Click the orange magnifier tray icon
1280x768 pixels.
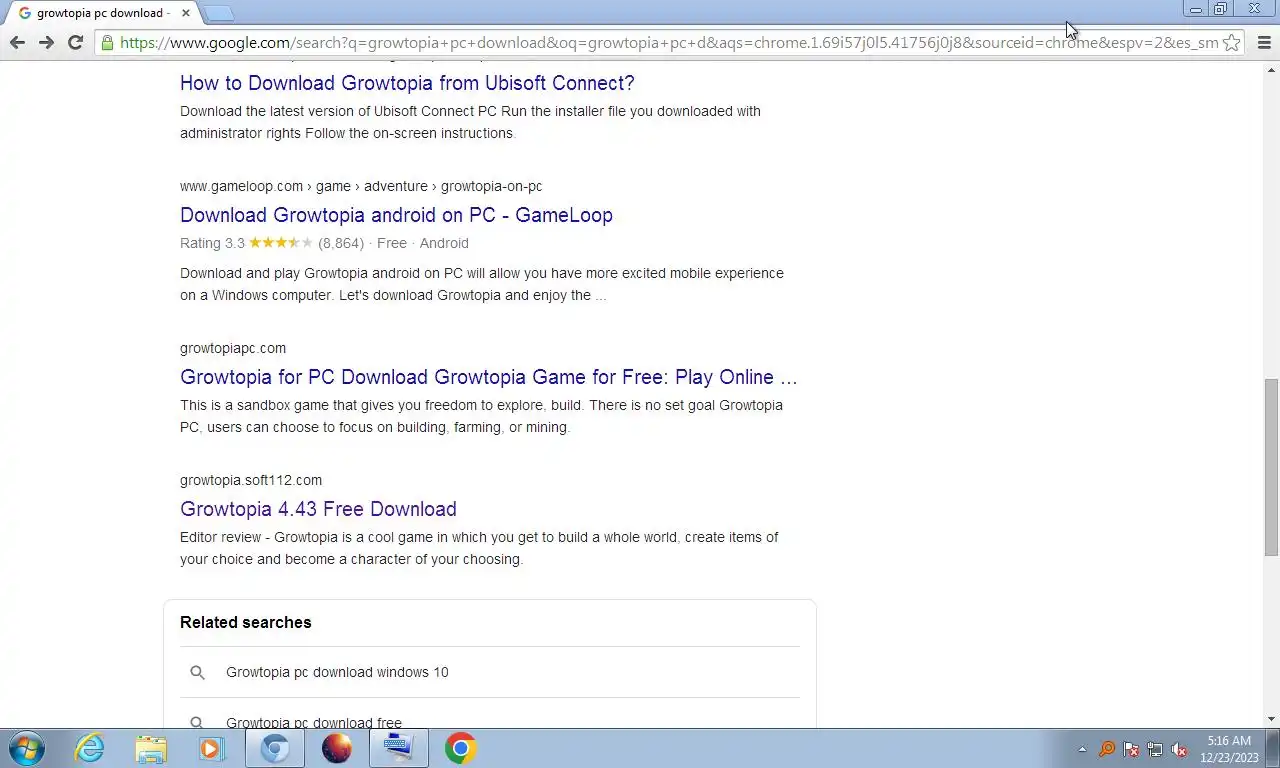(x=1107, y=749)
